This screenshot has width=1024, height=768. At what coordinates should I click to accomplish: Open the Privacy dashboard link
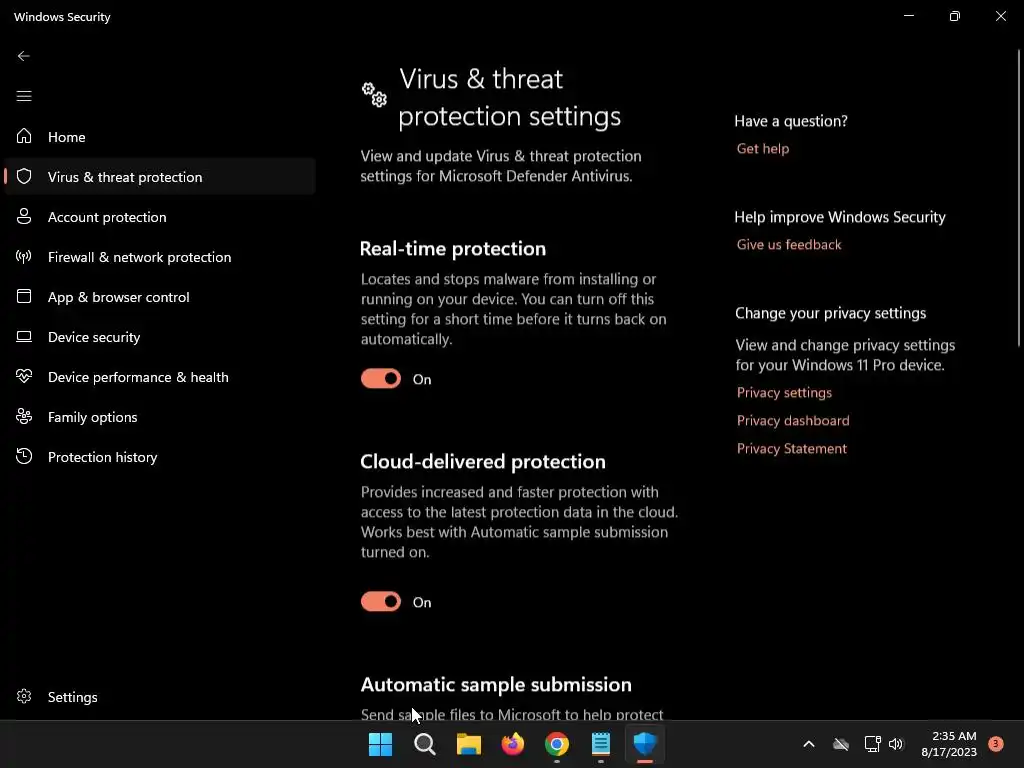click(x=793, y=421)
